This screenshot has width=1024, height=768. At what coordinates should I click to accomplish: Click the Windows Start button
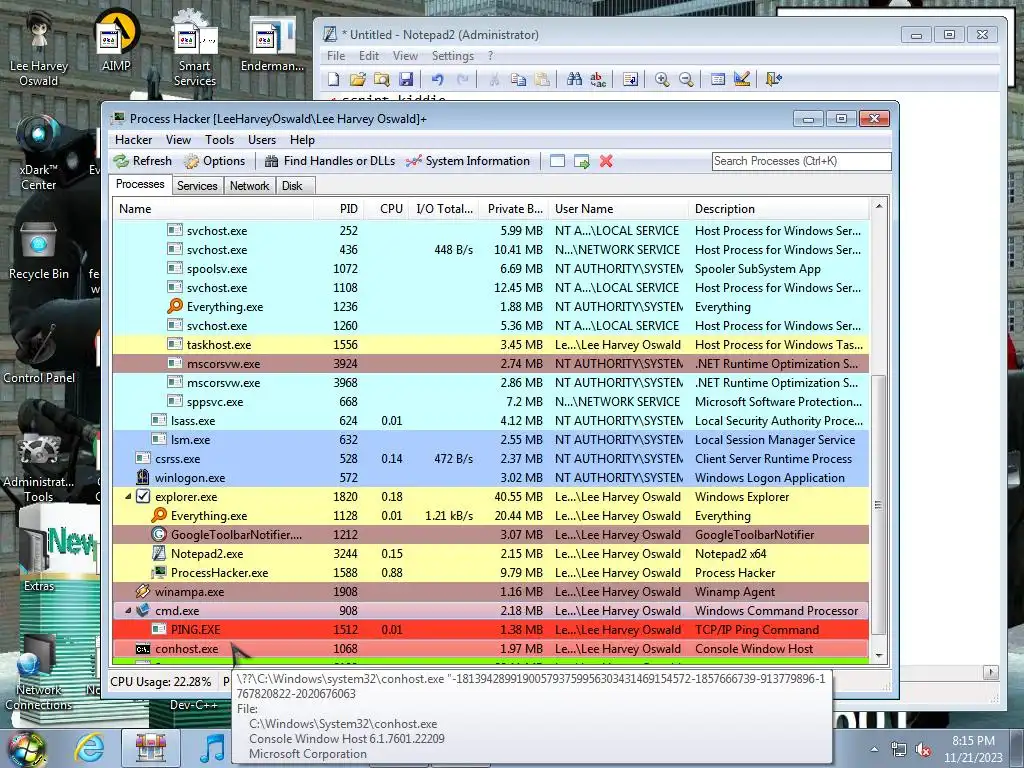tap(26, 748)
